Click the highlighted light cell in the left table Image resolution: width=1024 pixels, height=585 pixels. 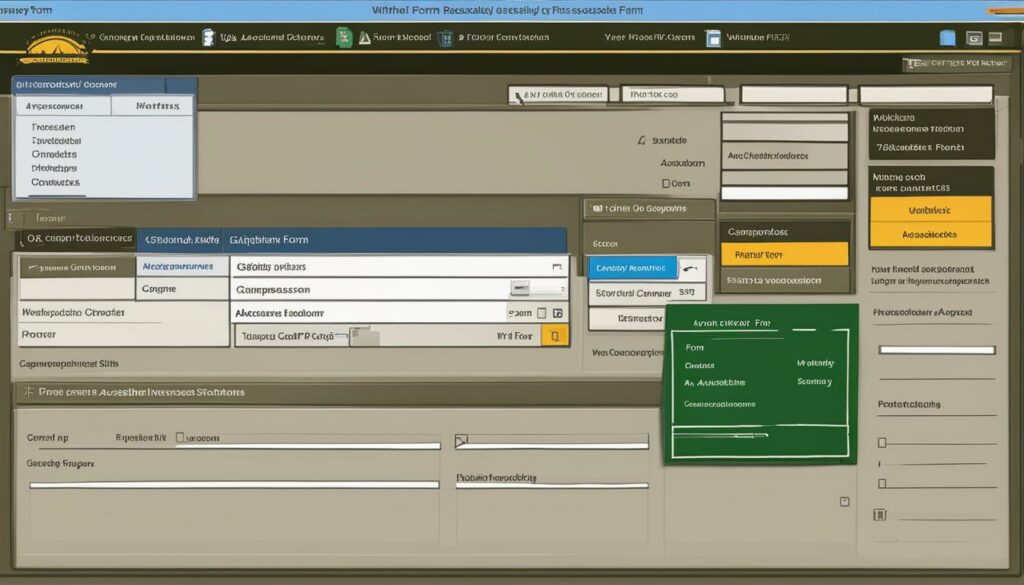click(x=182, y=266)
